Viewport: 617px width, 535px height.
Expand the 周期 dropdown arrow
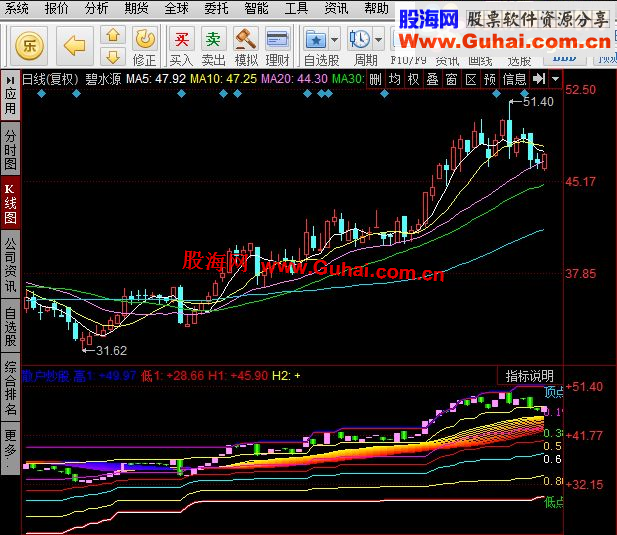379,39
